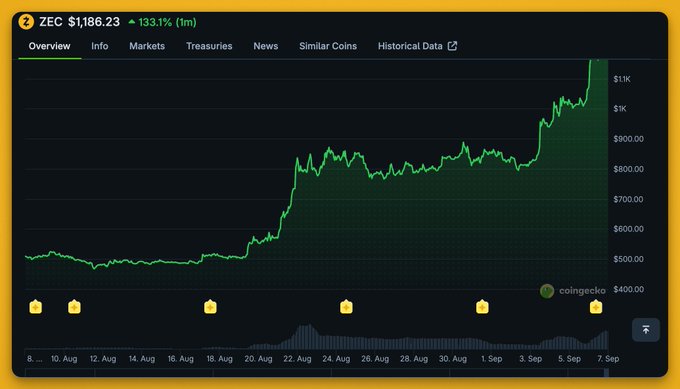Image resolution: width=680 pixels, height=389 pixels.
Task: Click the $1,186.23 price value
Action: pyautogui.click(x=94, y=22)
